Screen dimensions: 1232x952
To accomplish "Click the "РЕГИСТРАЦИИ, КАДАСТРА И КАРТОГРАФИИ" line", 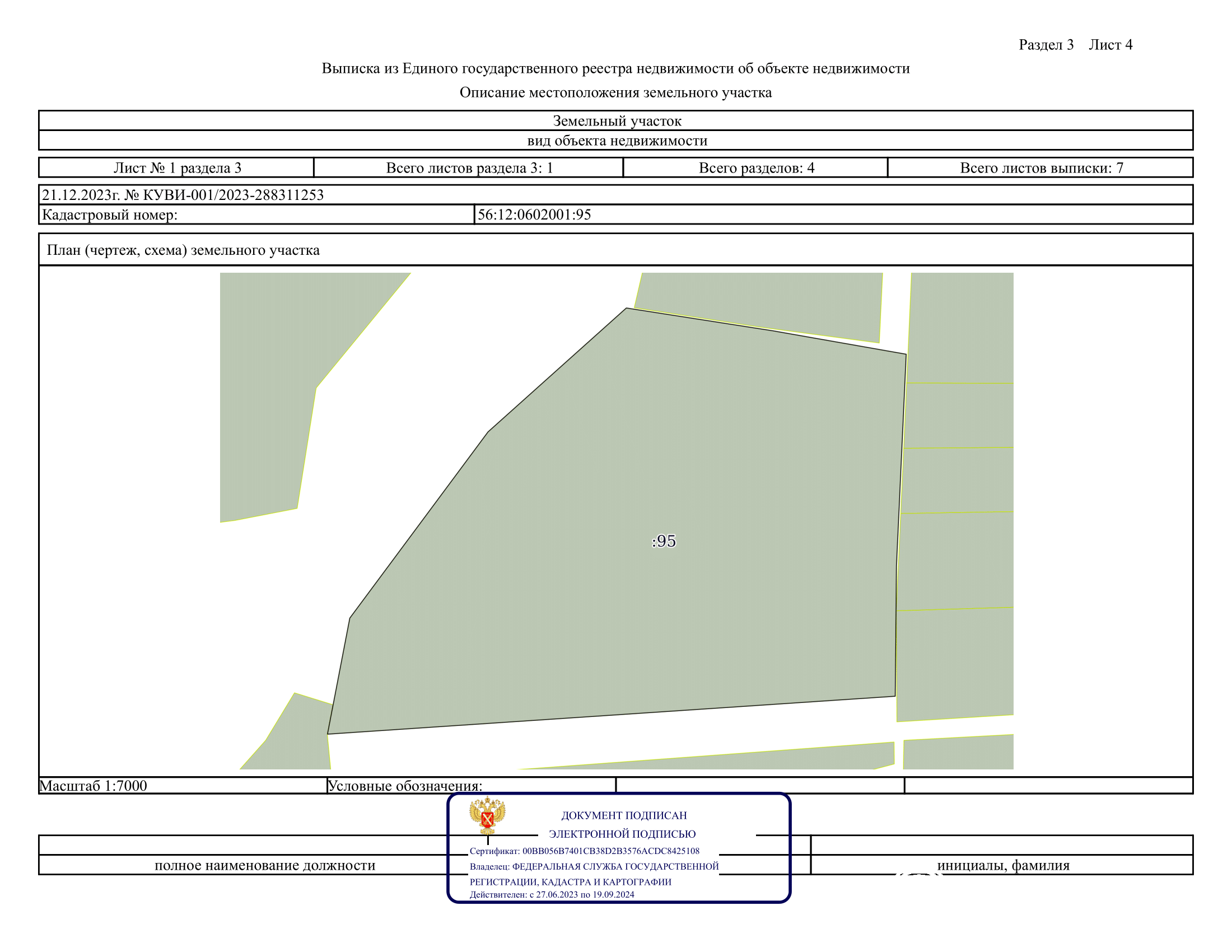I will tap(570, 882).
